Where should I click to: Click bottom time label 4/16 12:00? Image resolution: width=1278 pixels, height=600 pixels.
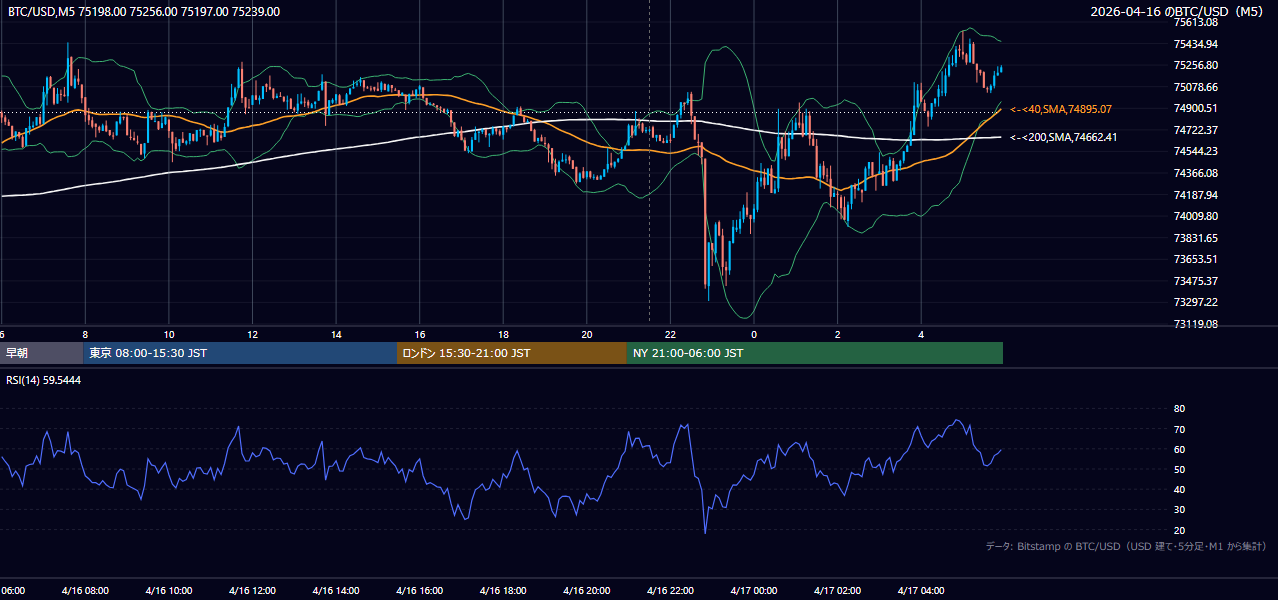click(x=252, y=591)
